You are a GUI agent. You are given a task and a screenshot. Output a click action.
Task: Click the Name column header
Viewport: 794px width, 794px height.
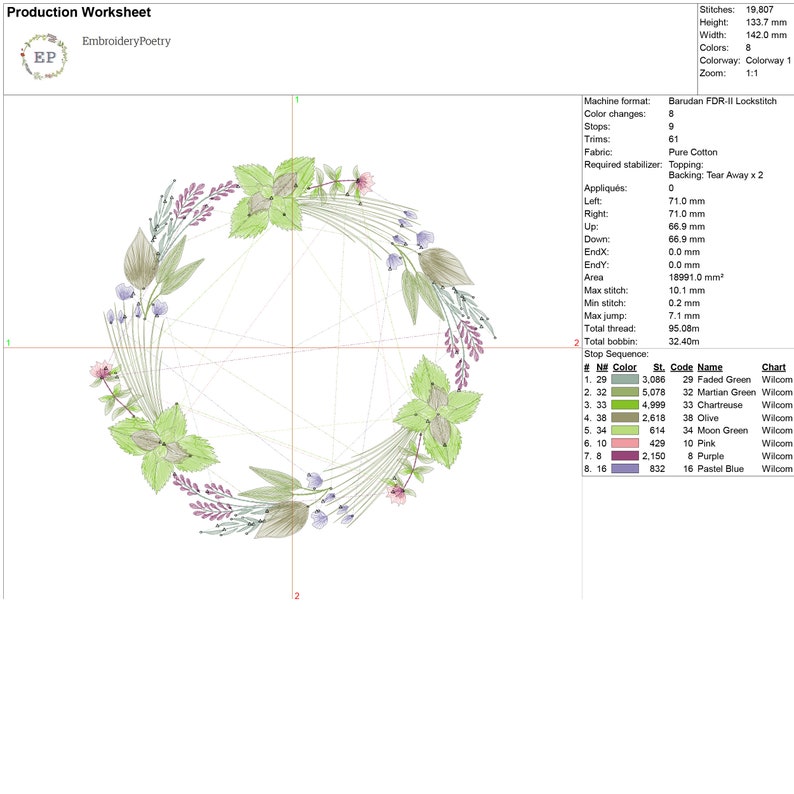710,367
